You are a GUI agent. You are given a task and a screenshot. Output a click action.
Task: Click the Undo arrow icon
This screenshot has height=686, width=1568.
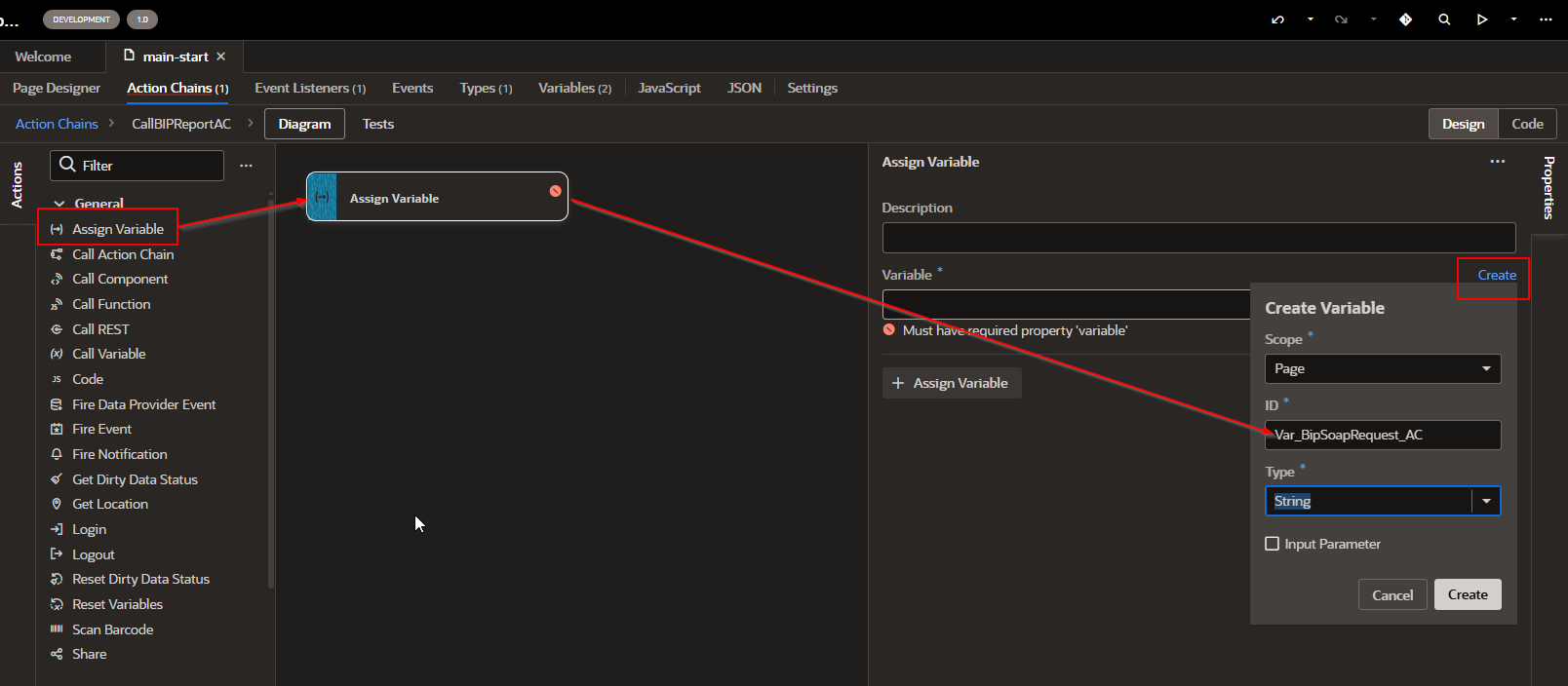coord(1277,19)
